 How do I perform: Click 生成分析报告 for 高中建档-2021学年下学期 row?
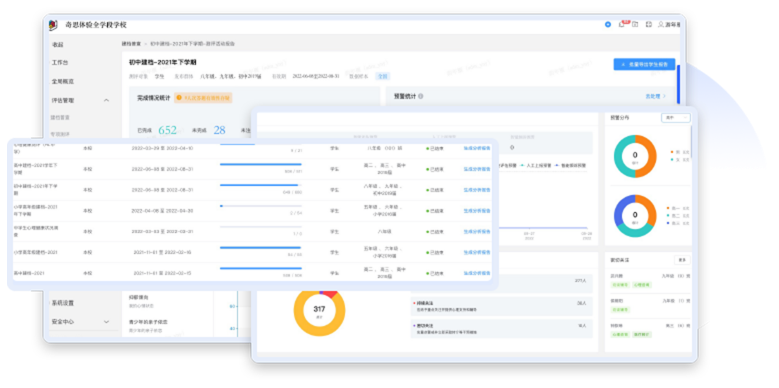(x=477, y=169)
